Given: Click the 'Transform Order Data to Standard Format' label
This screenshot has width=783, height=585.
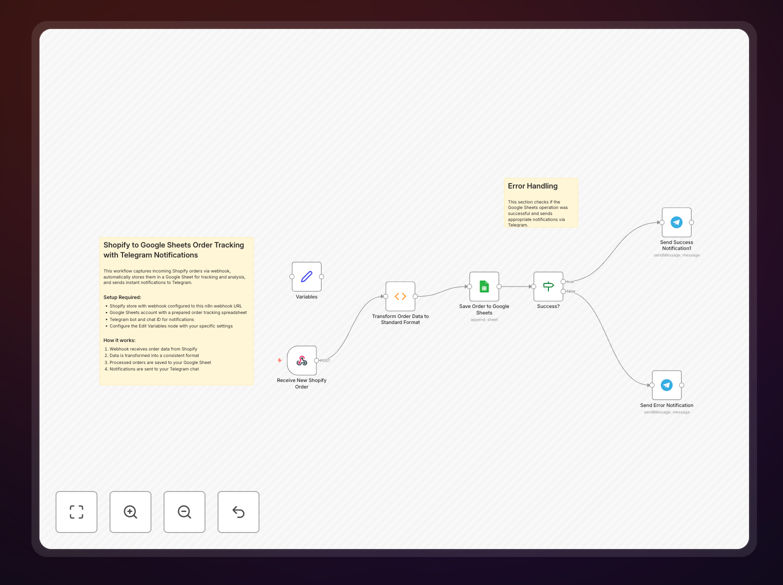Looking at the screenshot, I should (x=400, y=319).
